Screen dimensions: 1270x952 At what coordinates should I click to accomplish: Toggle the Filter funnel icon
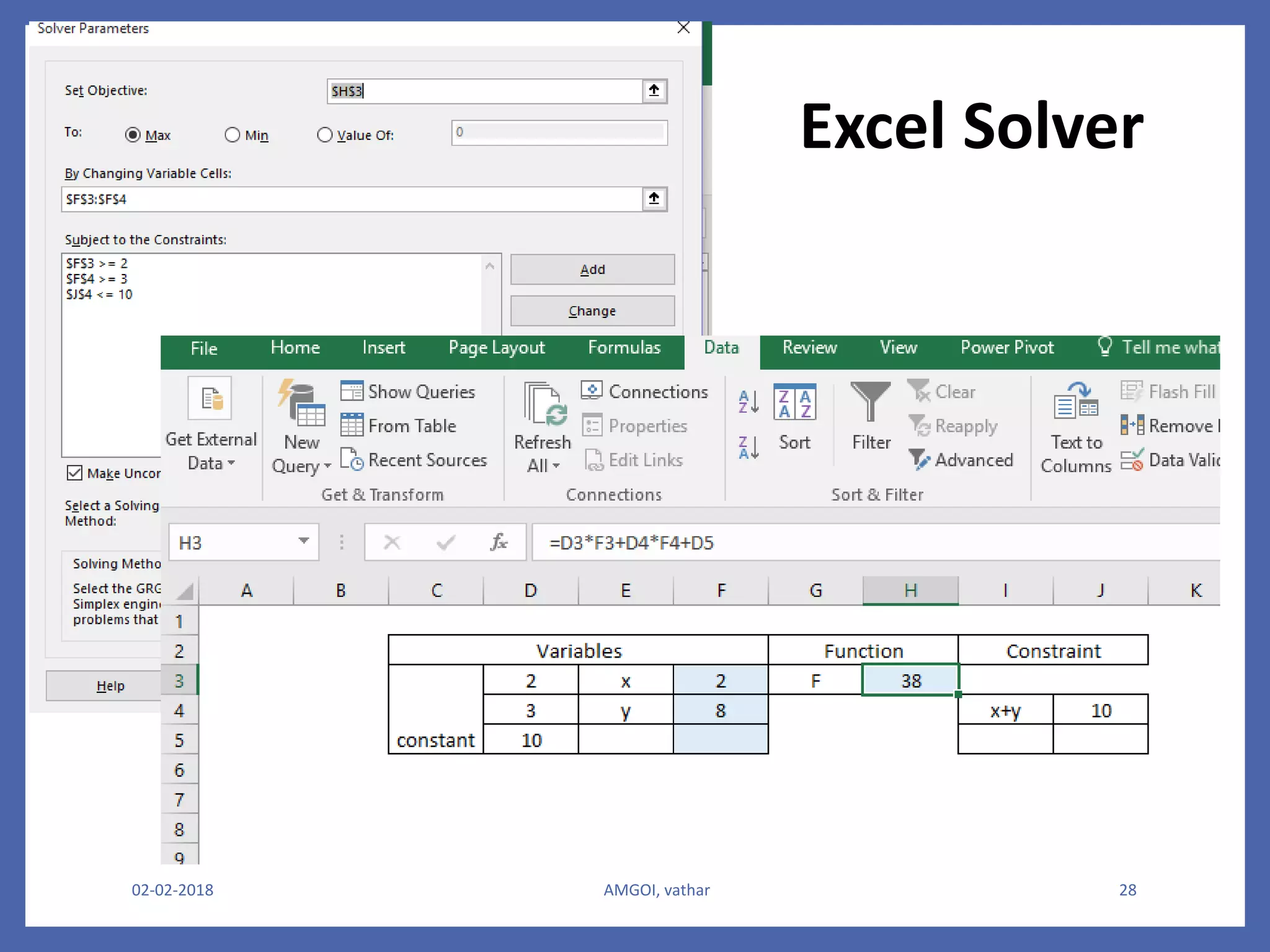870,401
